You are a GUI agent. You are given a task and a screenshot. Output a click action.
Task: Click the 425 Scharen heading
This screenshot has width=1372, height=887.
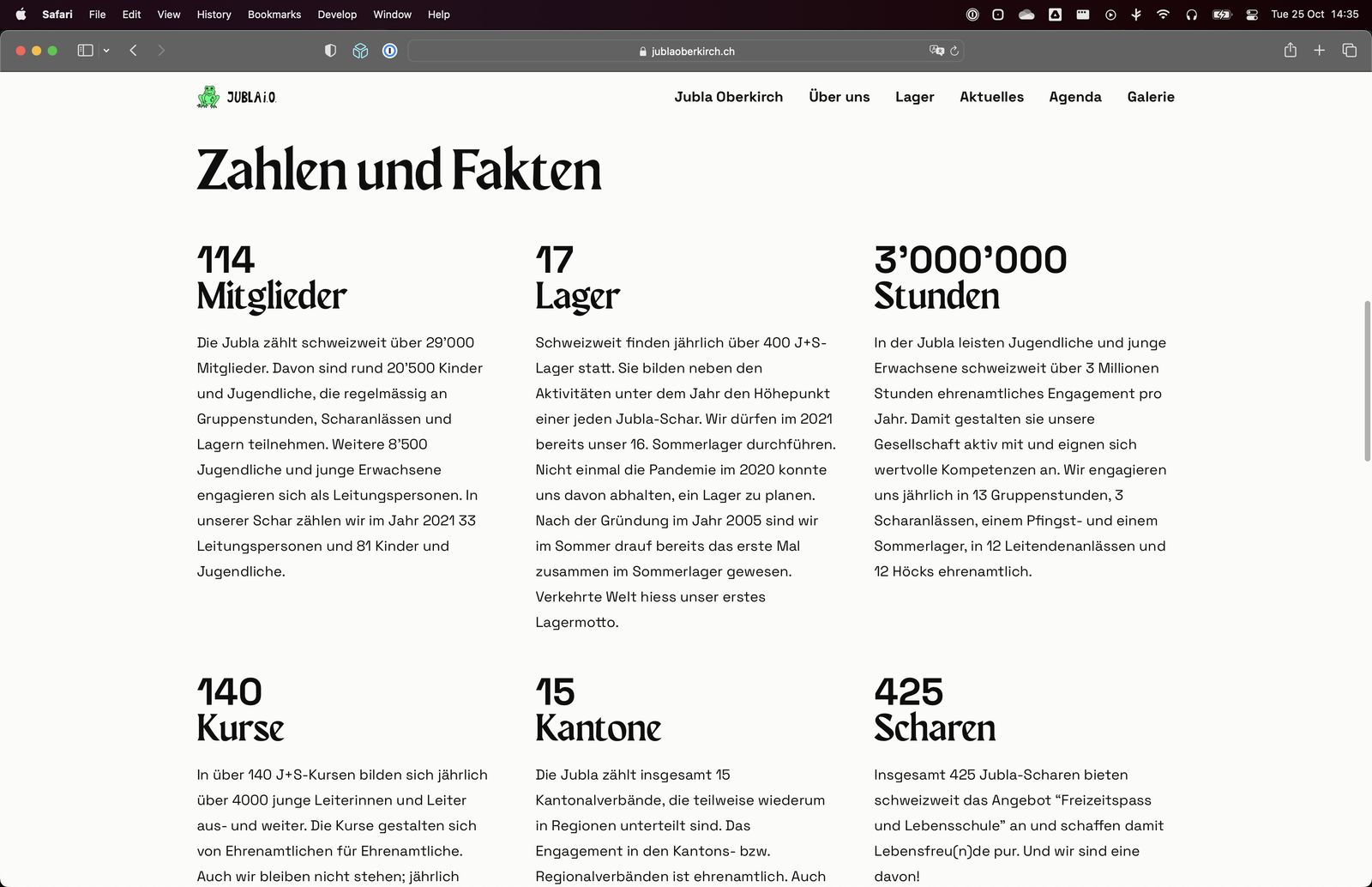click(x=935, y=710)
